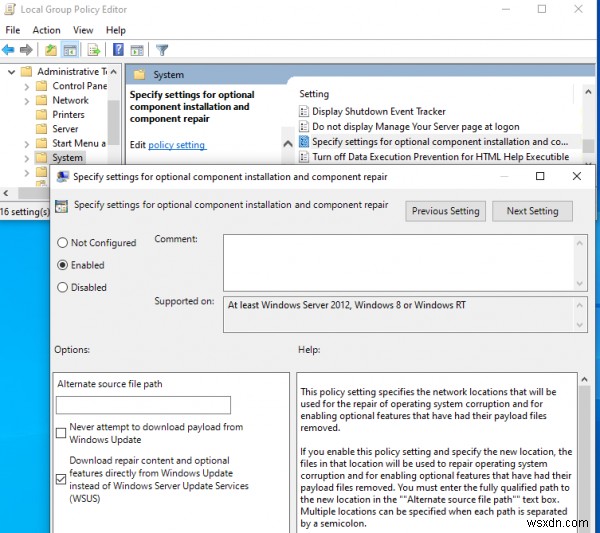600x533 pixels.
Task: Select Display Shutdown Event Tracker setting
Action: point(379,111)
